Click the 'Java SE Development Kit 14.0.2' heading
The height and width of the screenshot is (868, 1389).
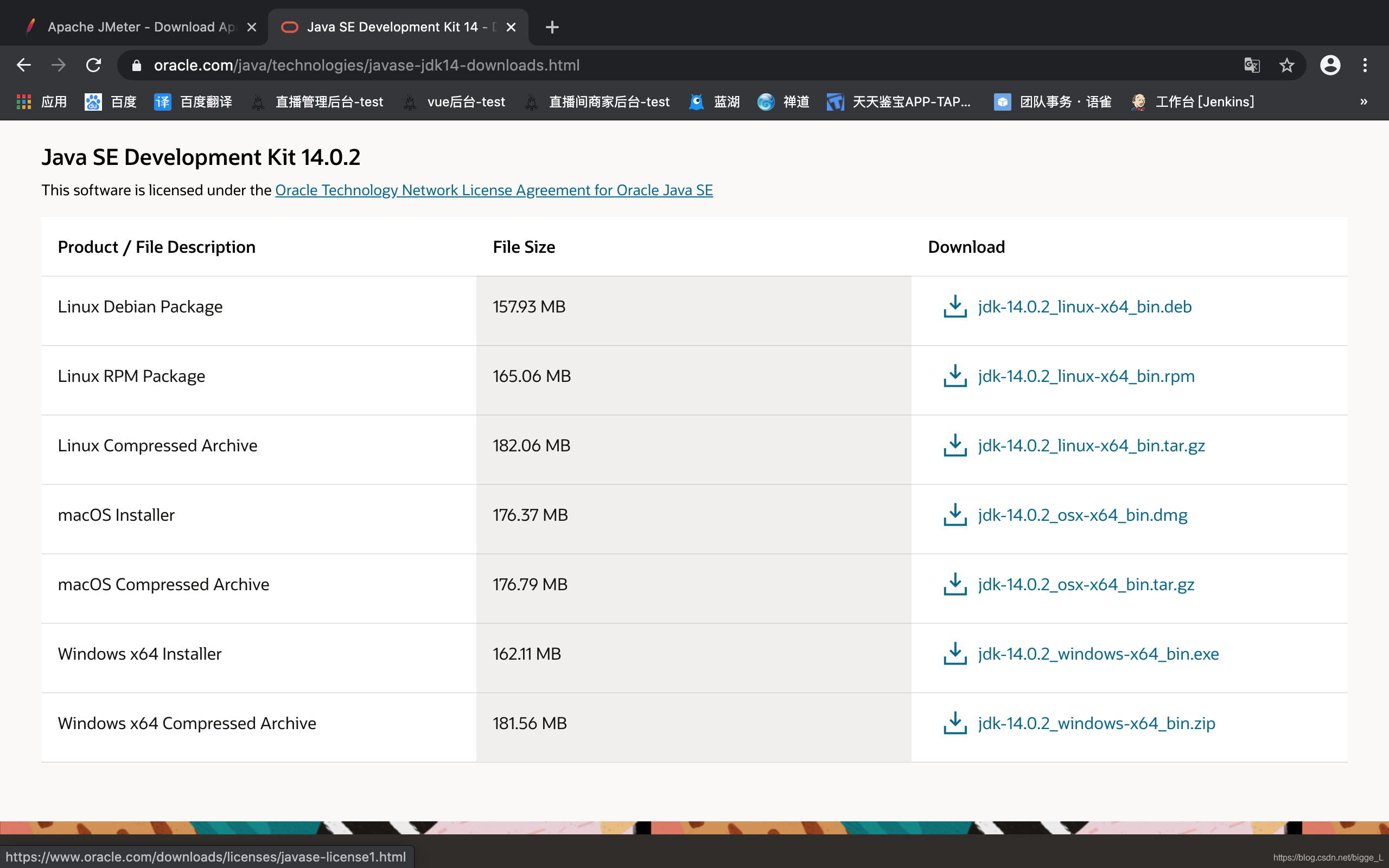[x=201, y=157]
